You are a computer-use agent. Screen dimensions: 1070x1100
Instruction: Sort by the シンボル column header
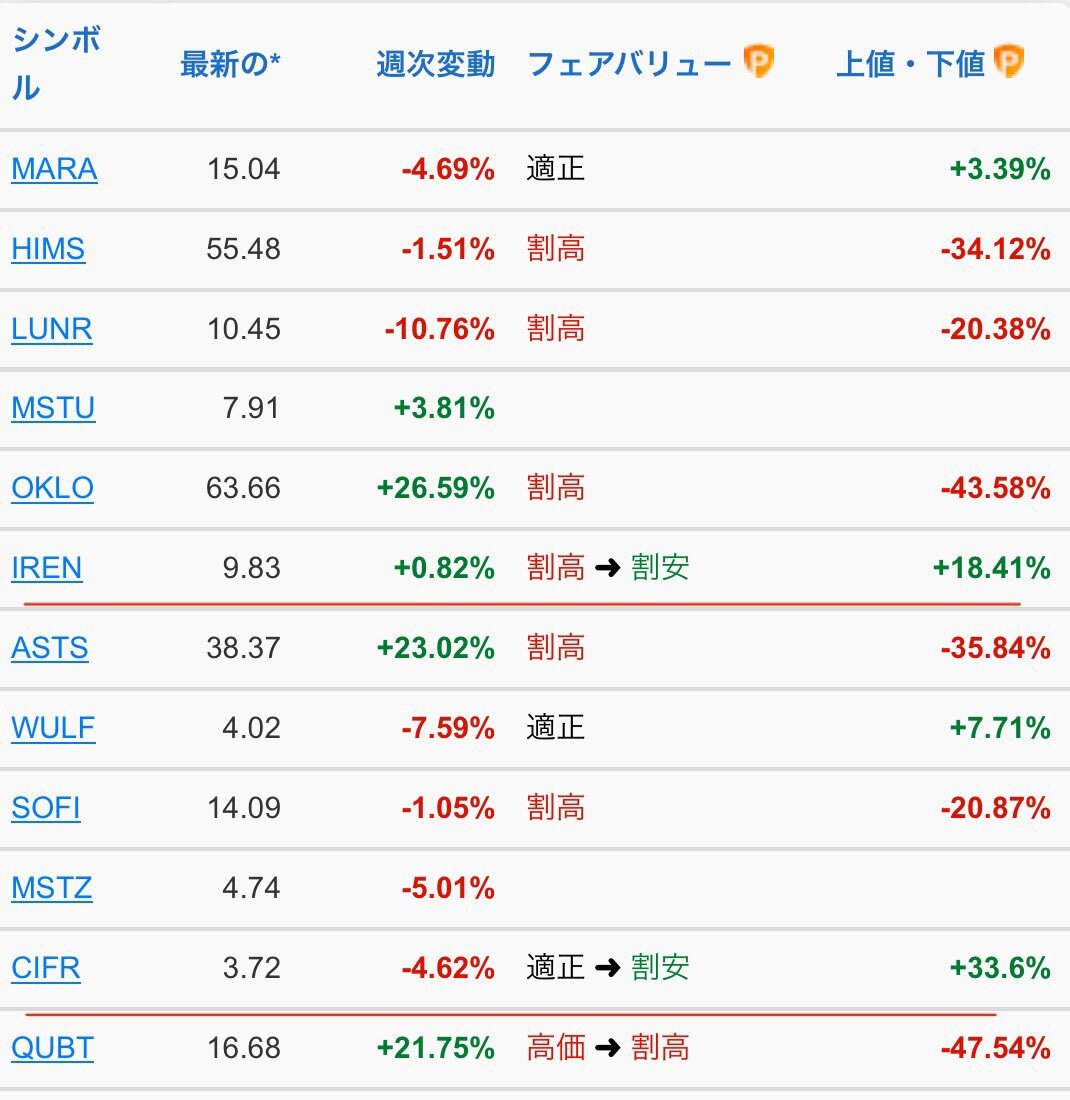coord(56,63)
